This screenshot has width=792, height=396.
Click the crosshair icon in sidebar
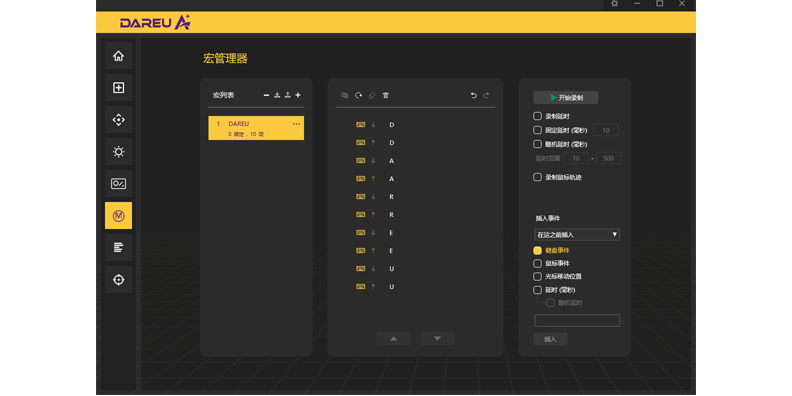tap(118, 279)
